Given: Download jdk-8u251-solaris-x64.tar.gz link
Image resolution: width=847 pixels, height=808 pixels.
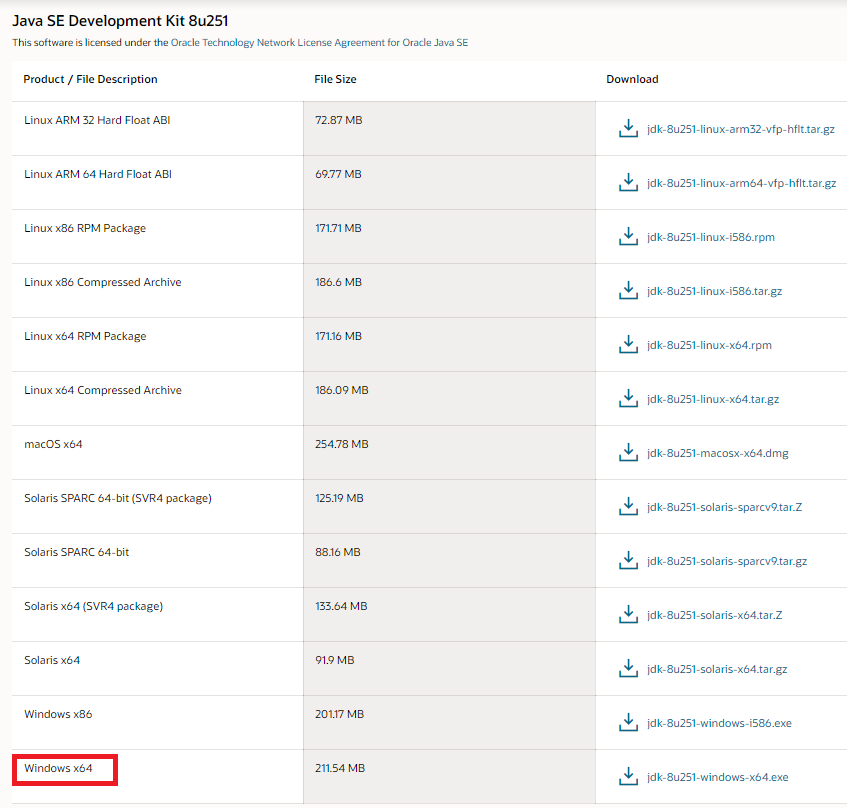Looking at the screenshot, I should pos(717,670).
